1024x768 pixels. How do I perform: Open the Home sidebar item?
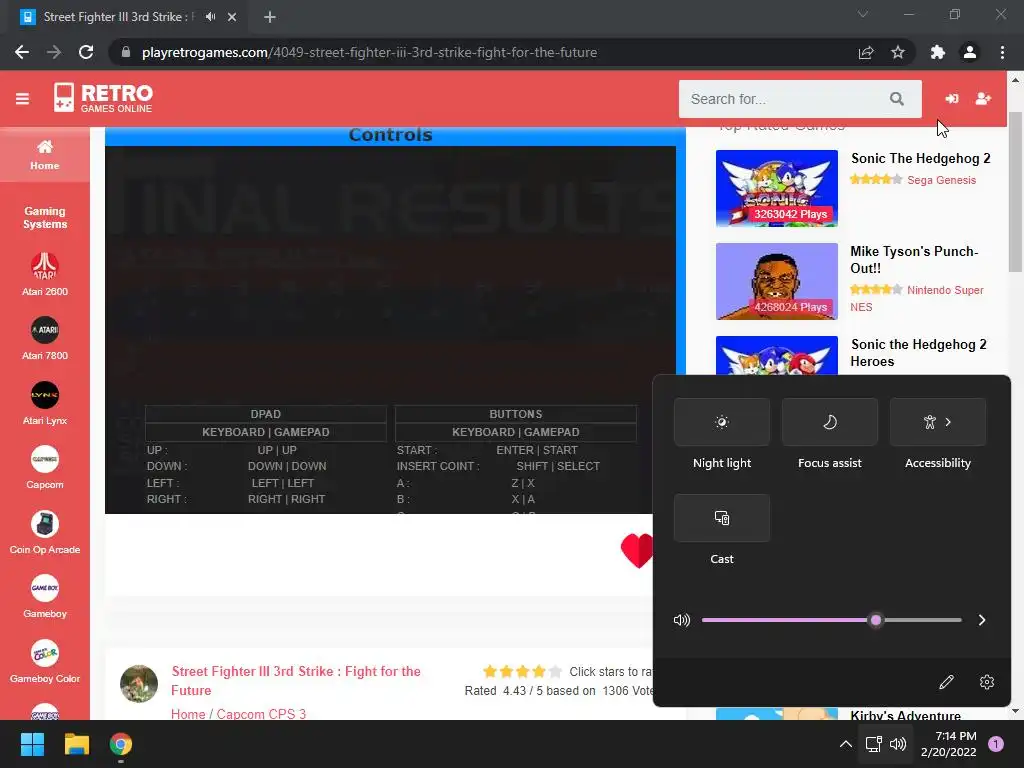click(44, 155)
